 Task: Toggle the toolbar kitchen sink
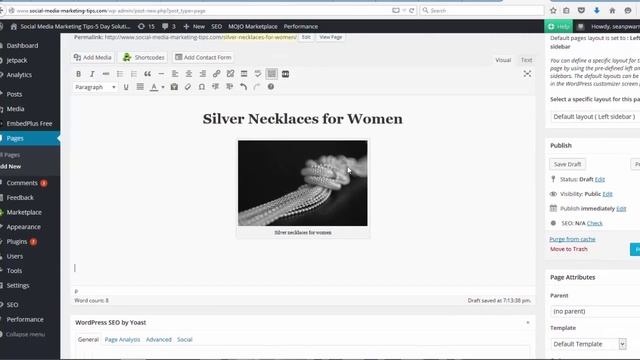click(x=271, y=74)
